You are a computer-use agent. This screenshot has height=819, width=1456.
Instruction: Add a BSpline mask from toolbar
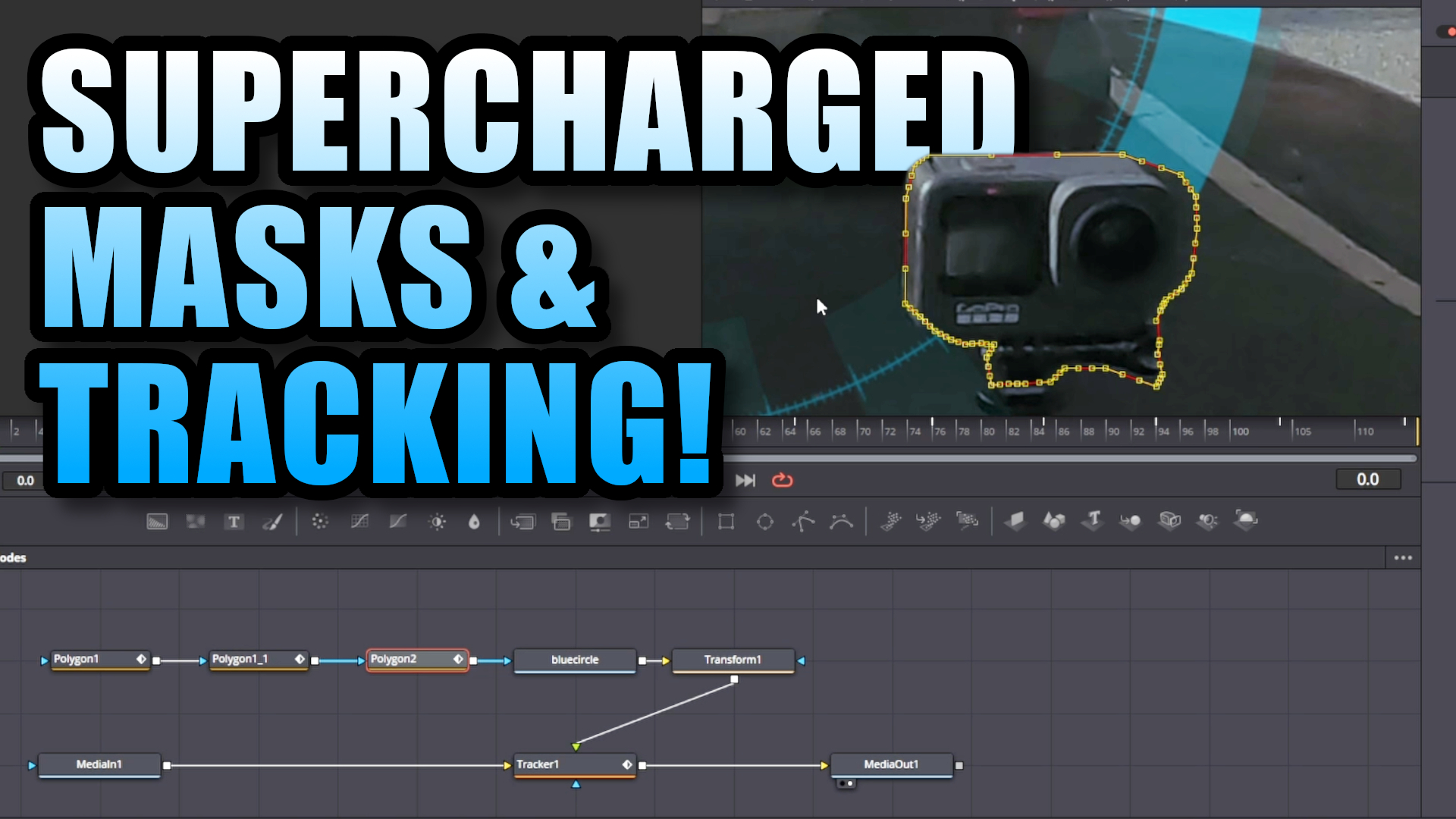[x=842, y=522]
